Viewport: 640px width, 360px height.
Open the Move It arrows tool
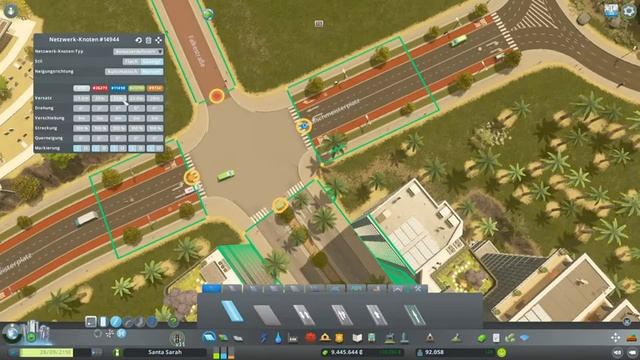click(x=615, y=338)
